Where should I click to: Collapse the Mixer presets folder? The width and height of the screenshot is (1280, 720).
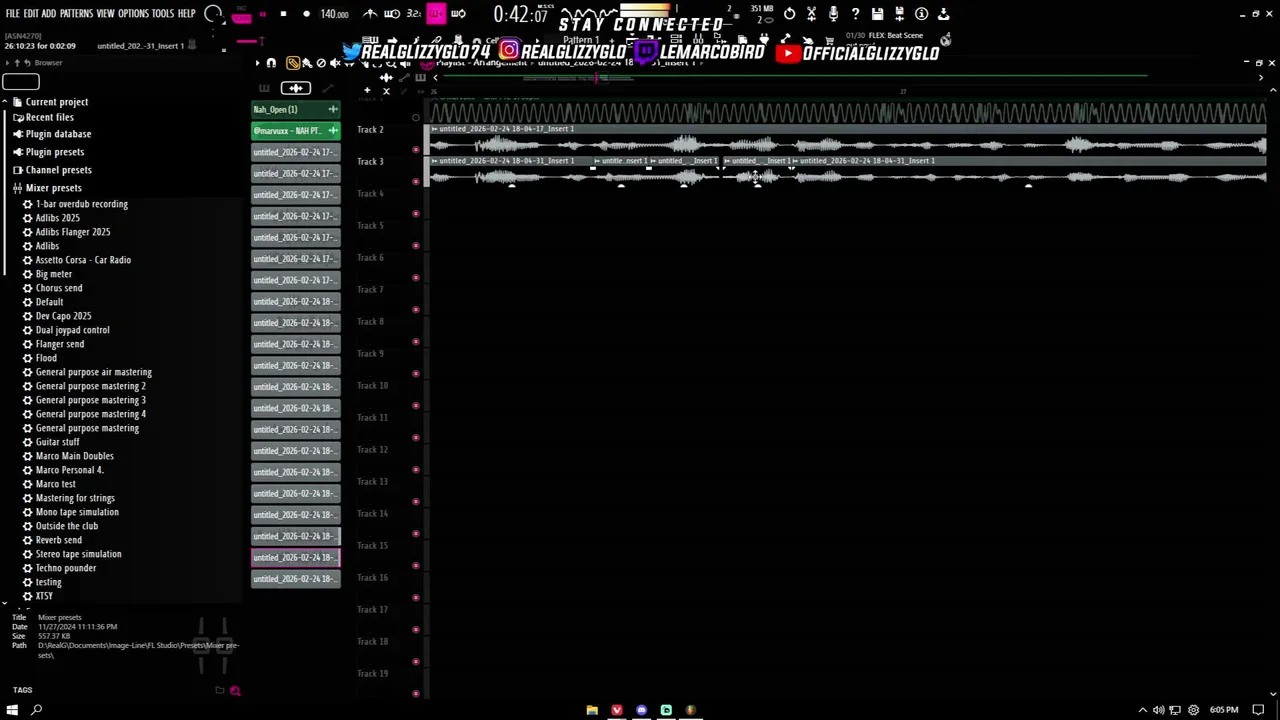click(x=53, y=188)
